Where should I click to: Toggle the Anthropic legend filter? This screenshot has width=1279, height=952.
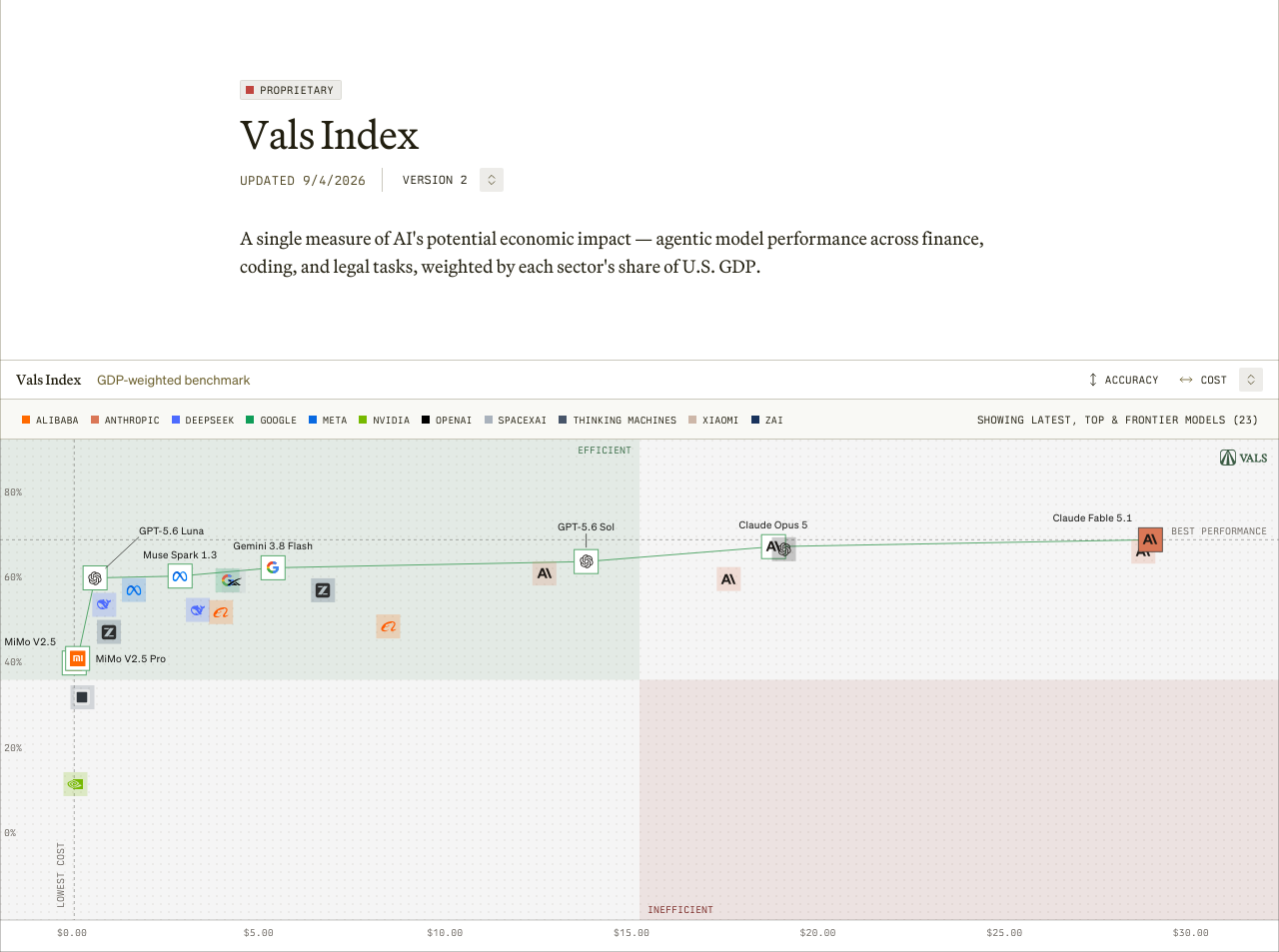[125, 421]
